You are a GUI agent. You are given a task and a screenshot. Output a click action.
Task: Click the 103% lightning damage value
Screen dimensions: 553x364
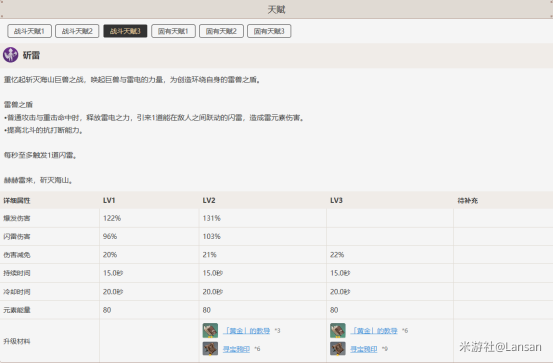point(212,236)
